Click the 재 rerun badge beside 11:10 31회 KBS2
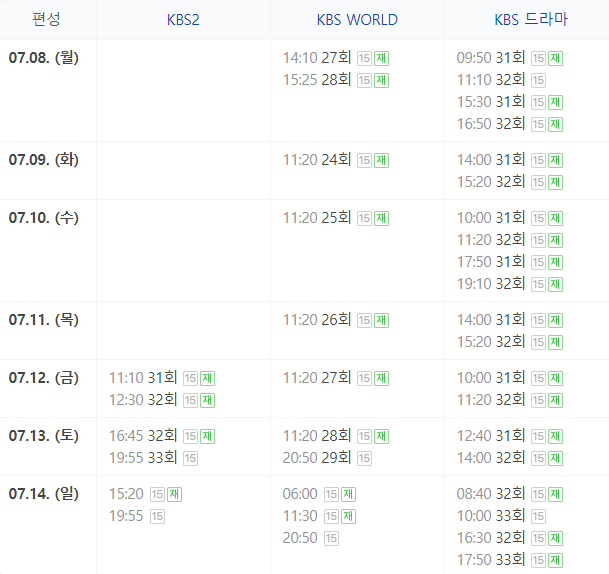Viewport: 609px width, 574px height. [x=207, y=379]
